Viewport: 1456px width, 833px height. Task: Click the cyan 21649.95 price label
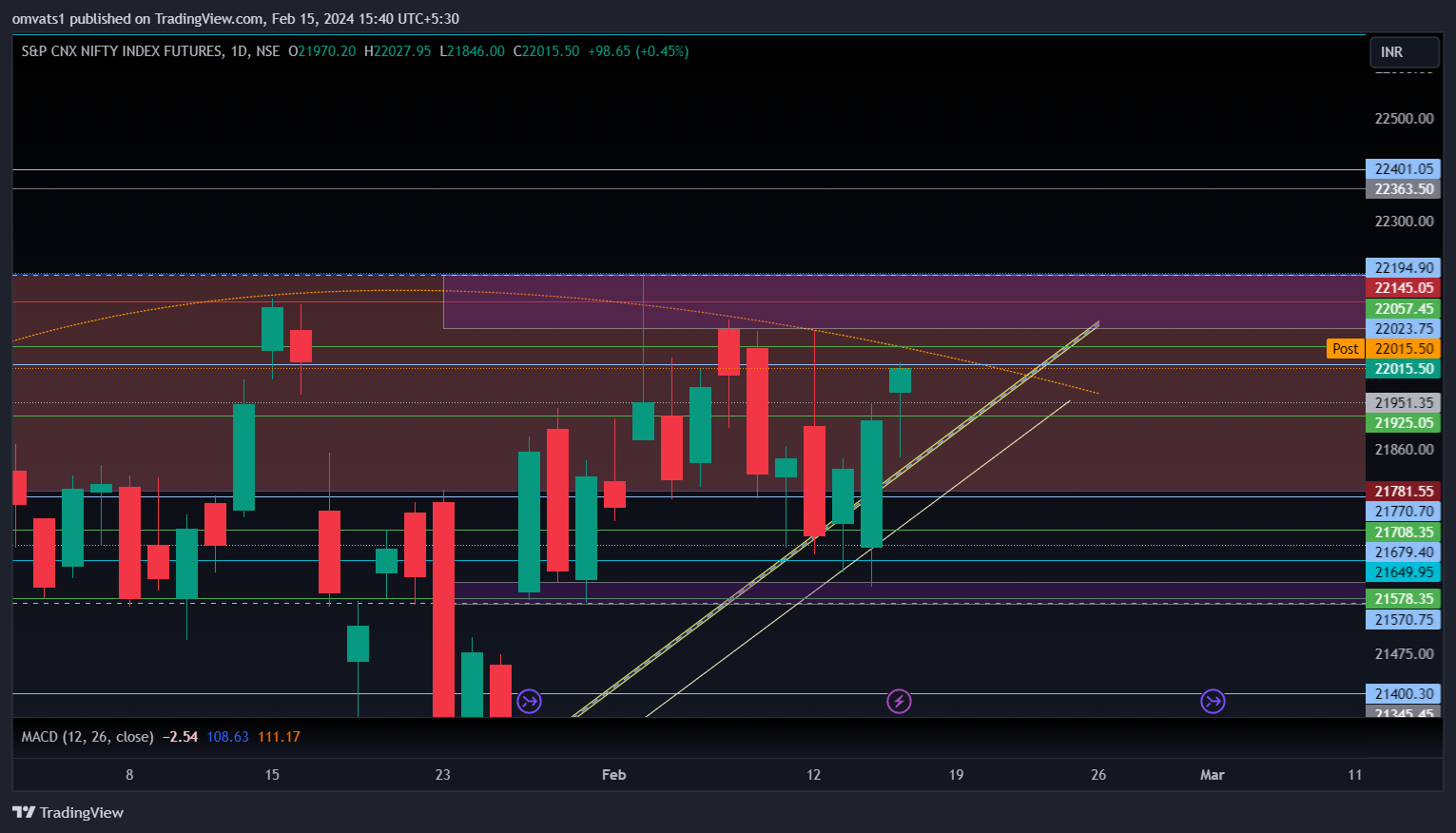[x=1403, y=572]
